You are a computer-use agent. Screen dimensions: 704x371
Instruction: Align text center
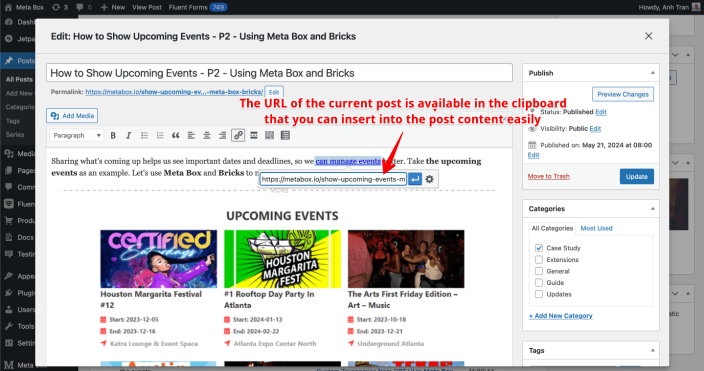tap(207, 135)
